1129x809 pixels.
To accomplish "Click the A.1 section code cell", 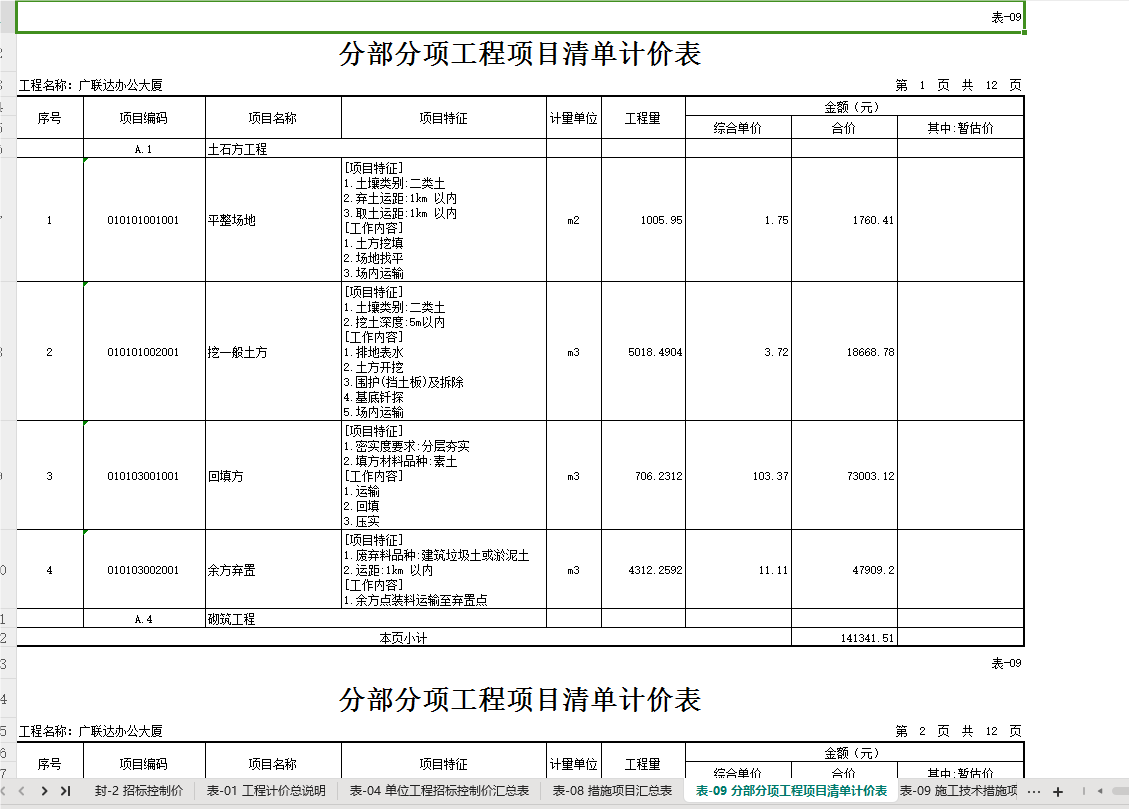I will pos(144,149).
